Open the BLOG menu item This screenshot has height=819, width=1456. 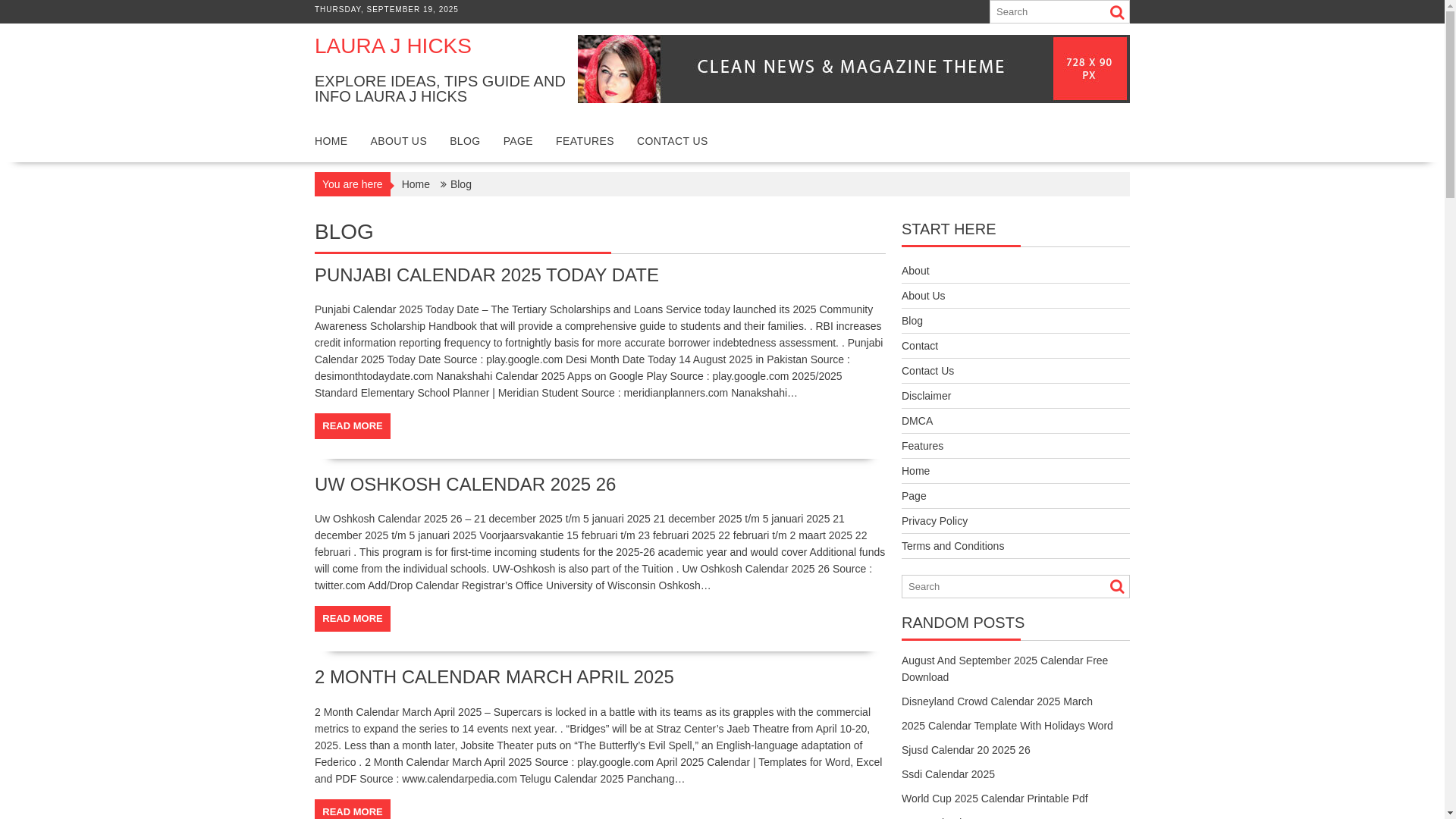[465, 141]
